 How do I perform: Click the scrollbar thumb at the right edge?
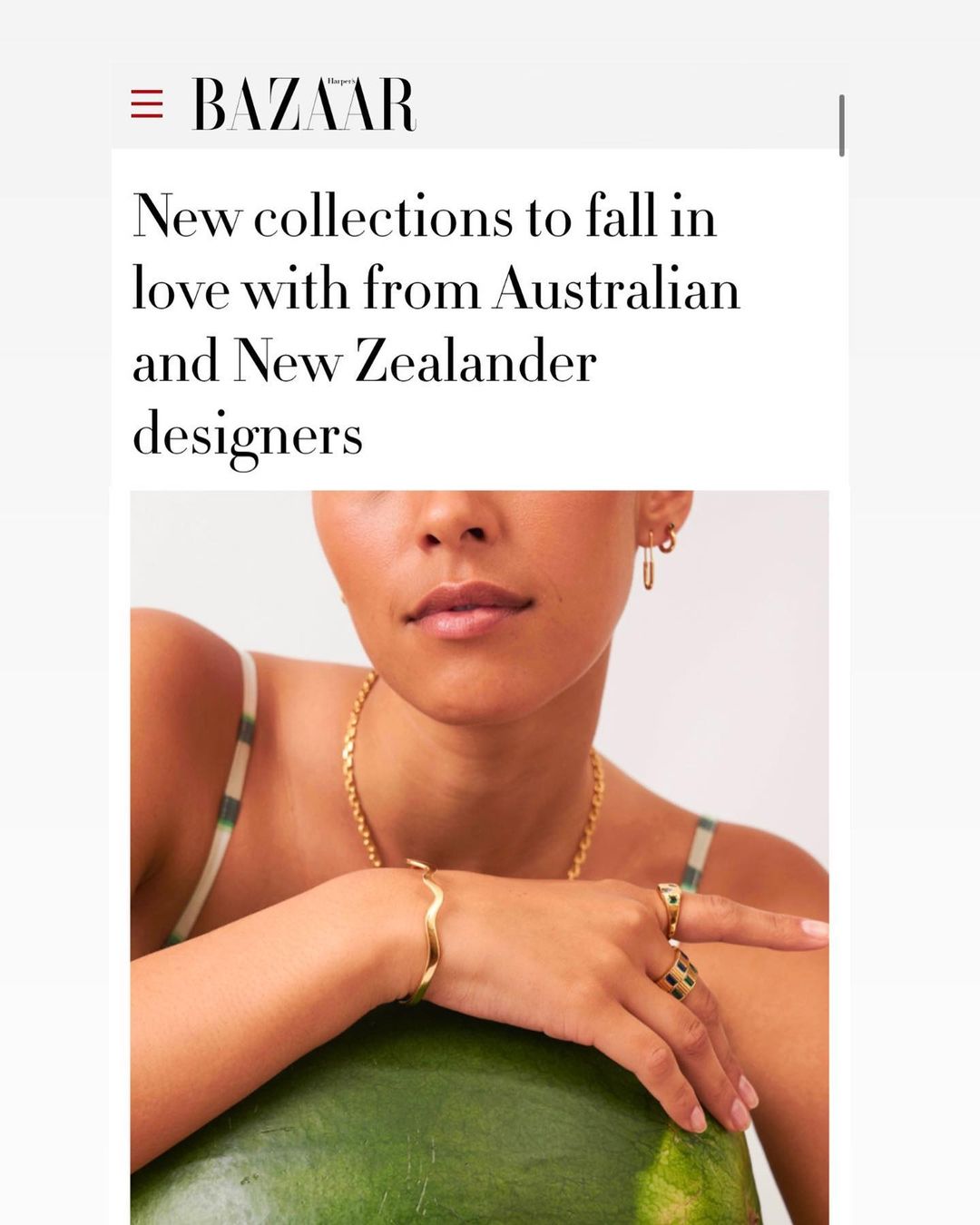[x=842, y=125]
